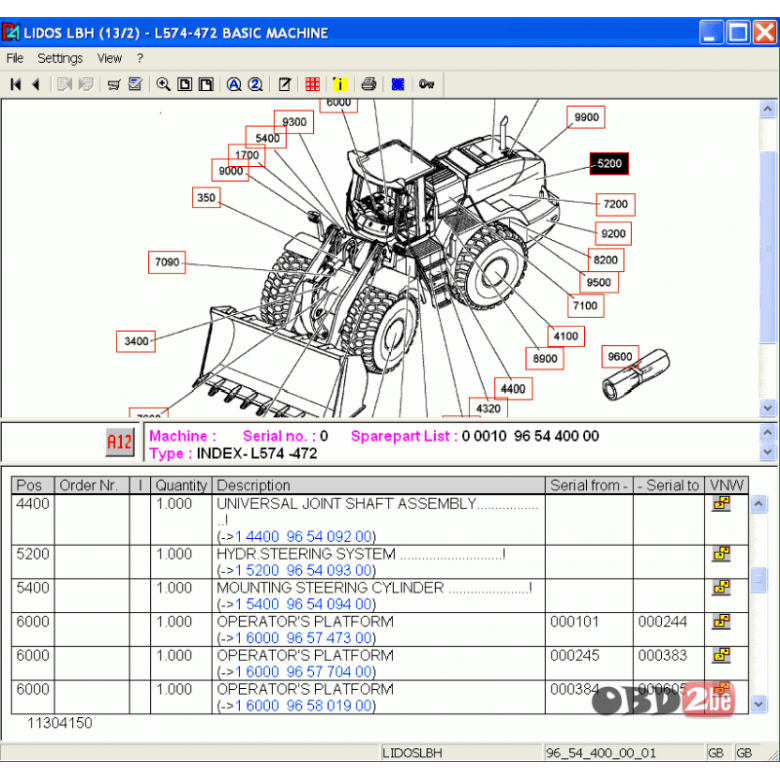This screenshot has width=780, height=780.
Task: Open the red grid icon
Action: [x=312, y=85]
